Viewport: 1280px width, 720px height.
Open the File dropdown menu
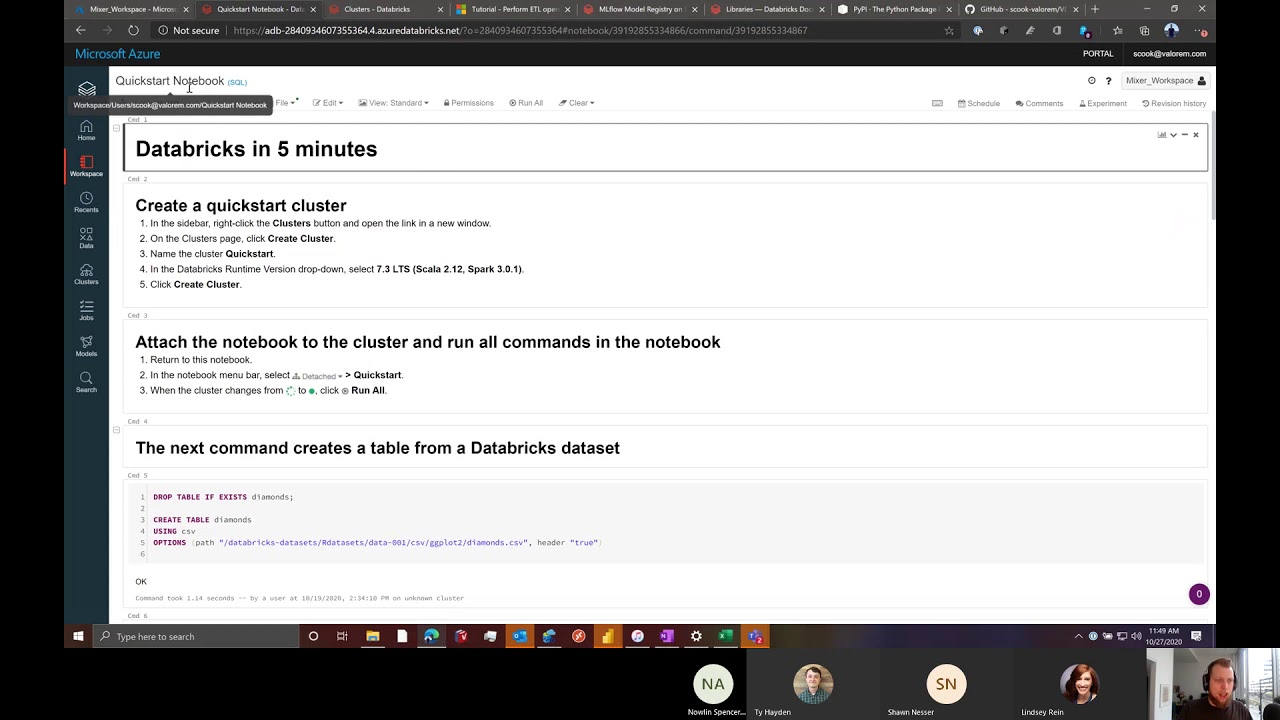click(284, 103)
